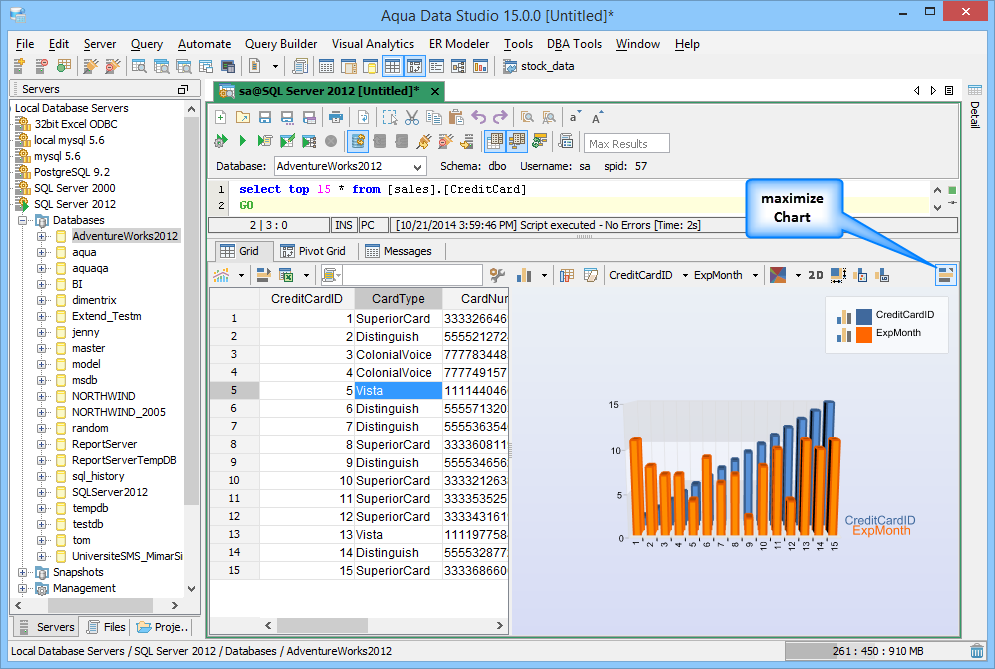The height and width of the screenshot is (669, 995).
Task: Toggle the first split results view button
Action: (495, 141)
